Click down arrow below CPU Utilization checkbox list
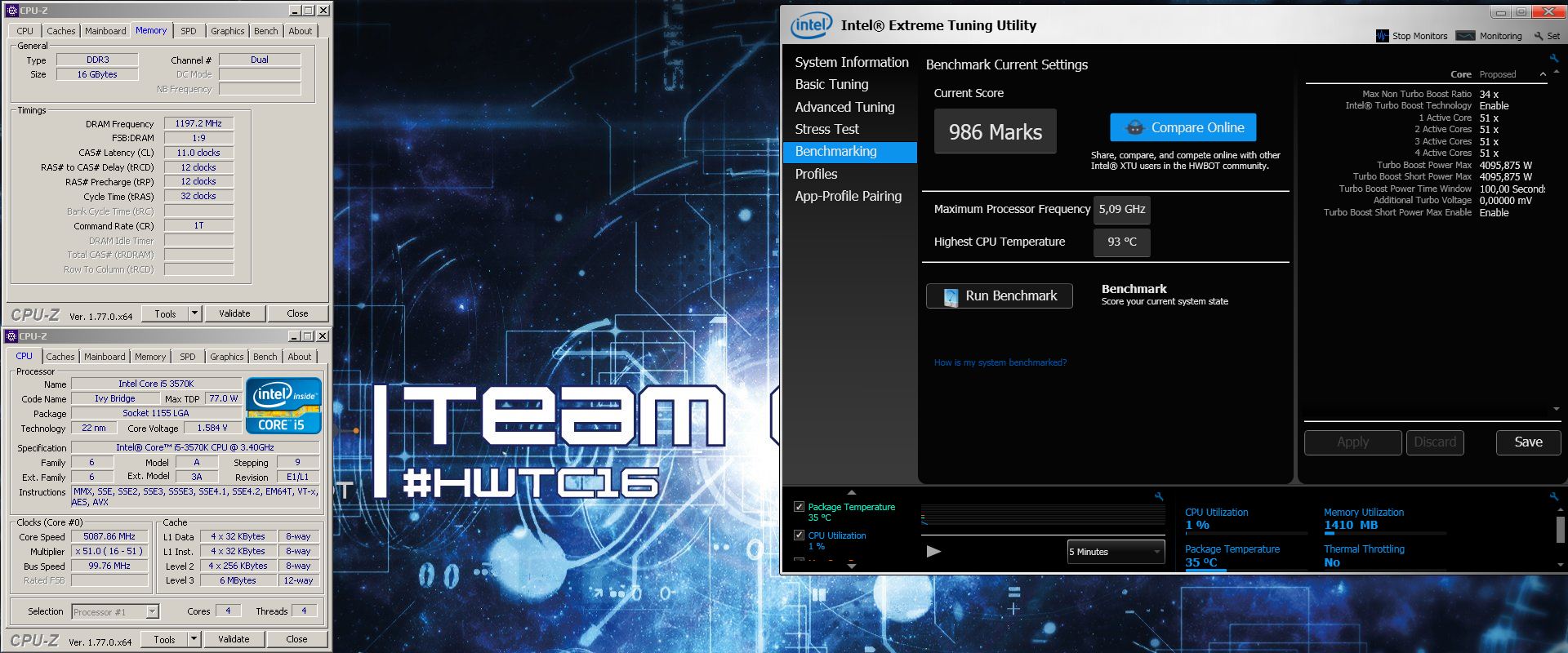1568x653 pixels. [x=851, y=566]
